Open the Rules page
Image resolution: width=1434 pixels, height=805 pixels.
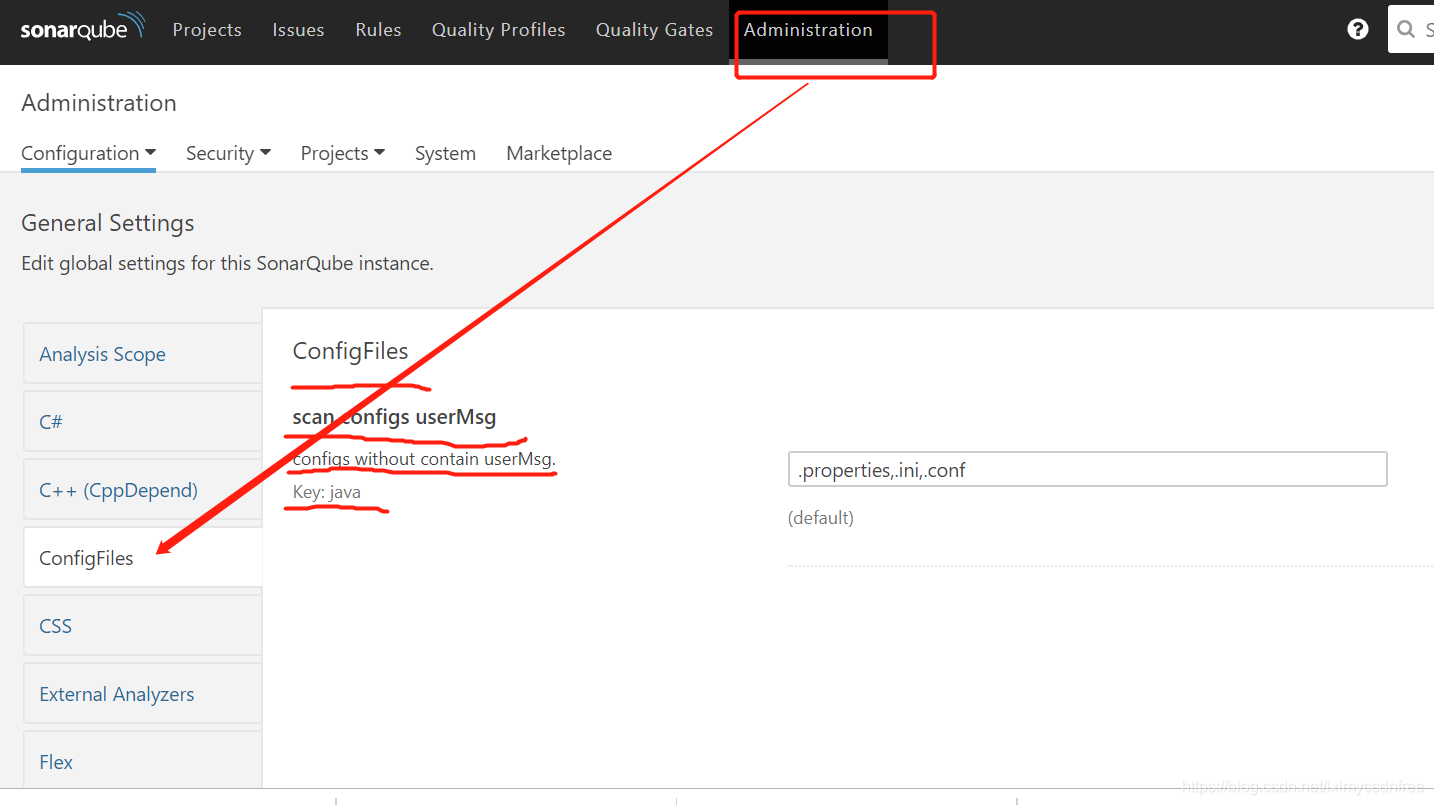coord(378,30)
